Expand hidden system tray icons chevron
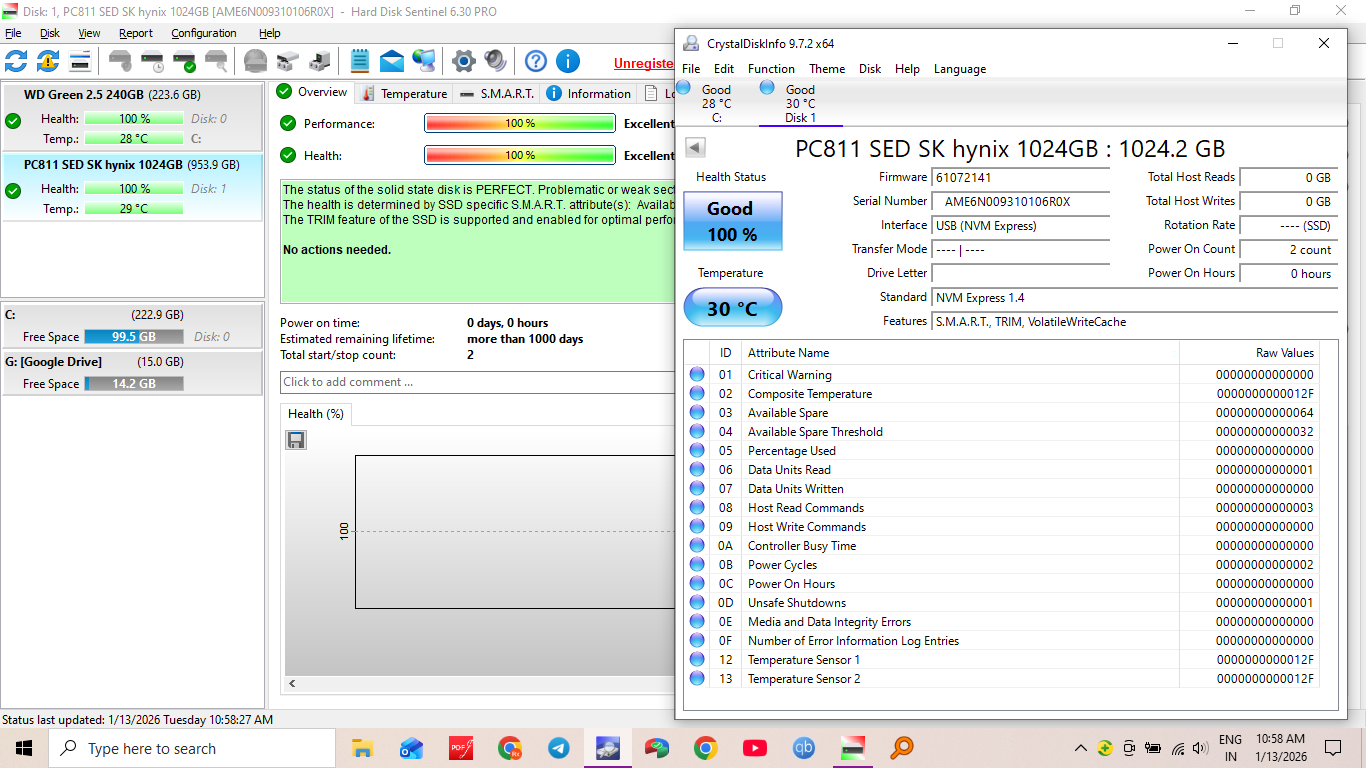This screenshot has height=768, width=1366. [x=1080, y=748]
